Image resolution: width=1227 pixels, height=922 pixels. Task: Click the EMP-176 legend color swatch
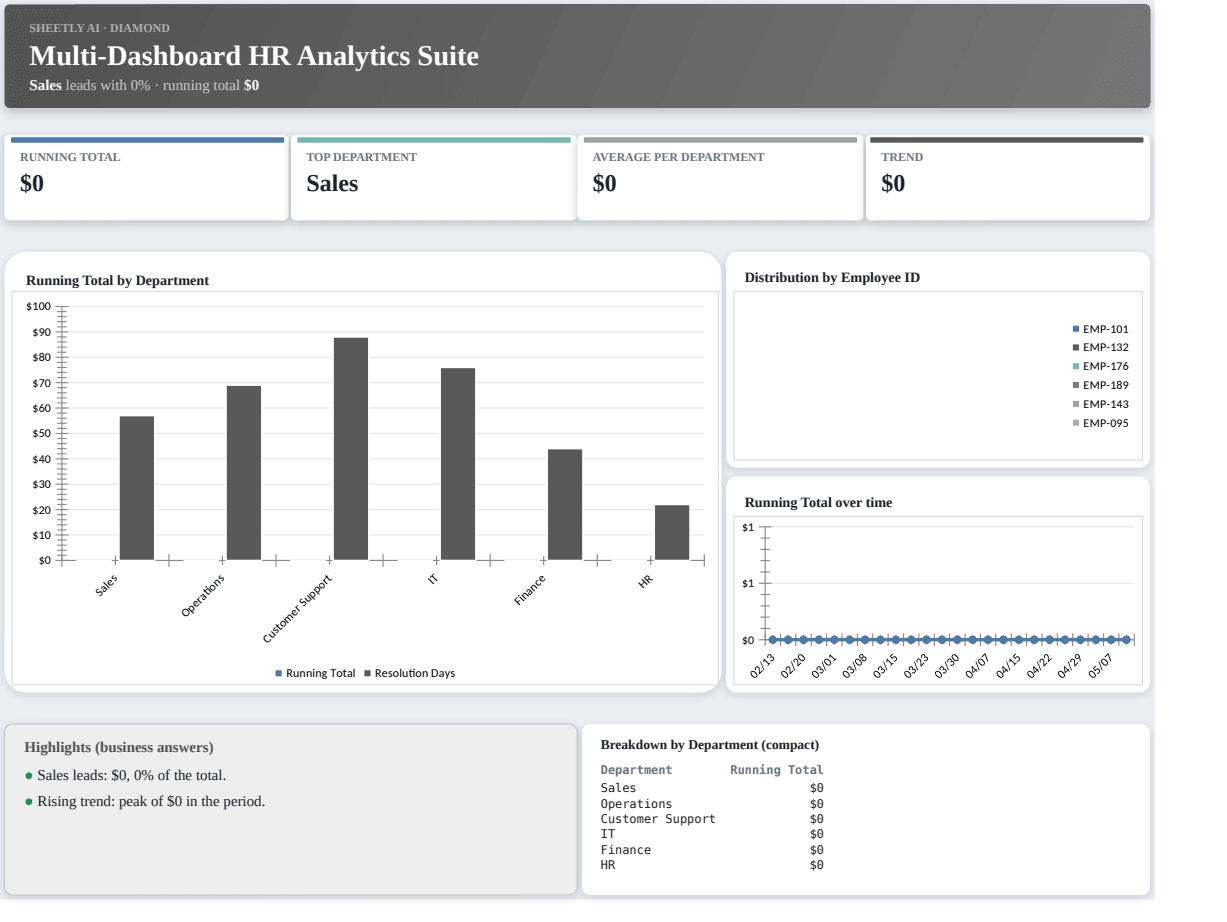[x=1076, y=366]
